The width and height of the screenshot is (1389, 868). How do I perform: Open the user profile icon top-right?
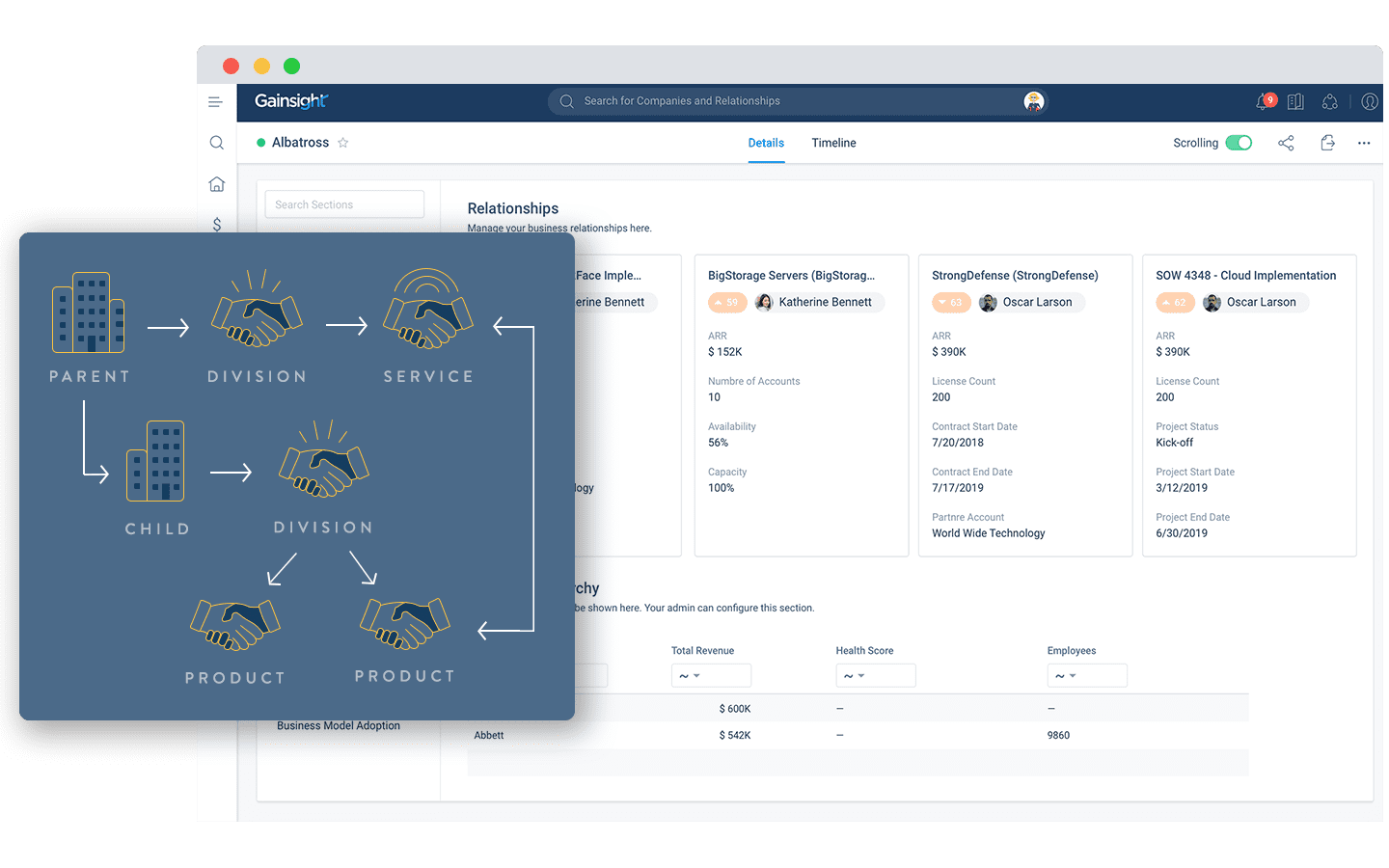tap(1369, 101)
